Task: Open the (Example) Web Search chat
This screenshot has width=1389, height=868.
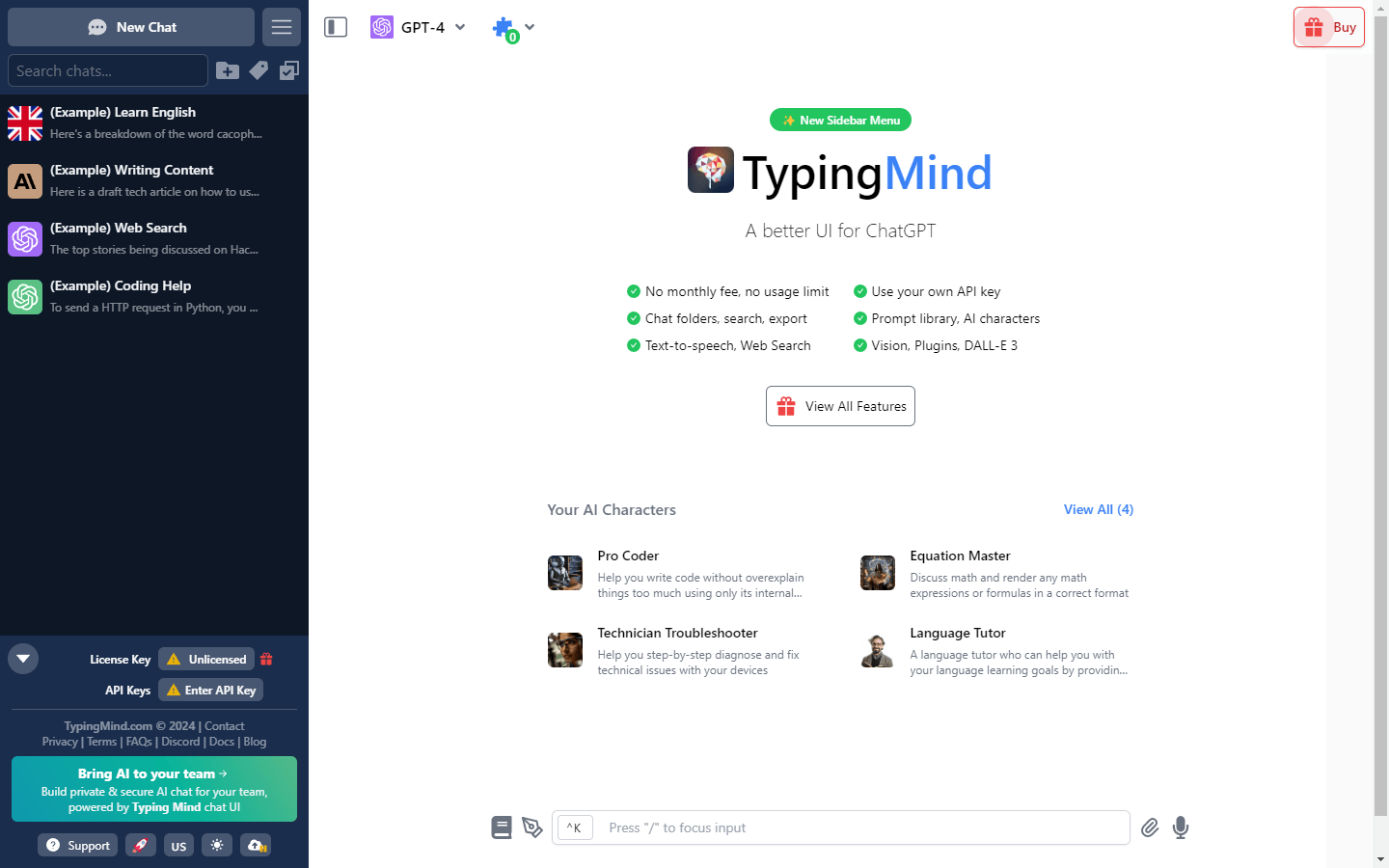Action: pos(154,239)
